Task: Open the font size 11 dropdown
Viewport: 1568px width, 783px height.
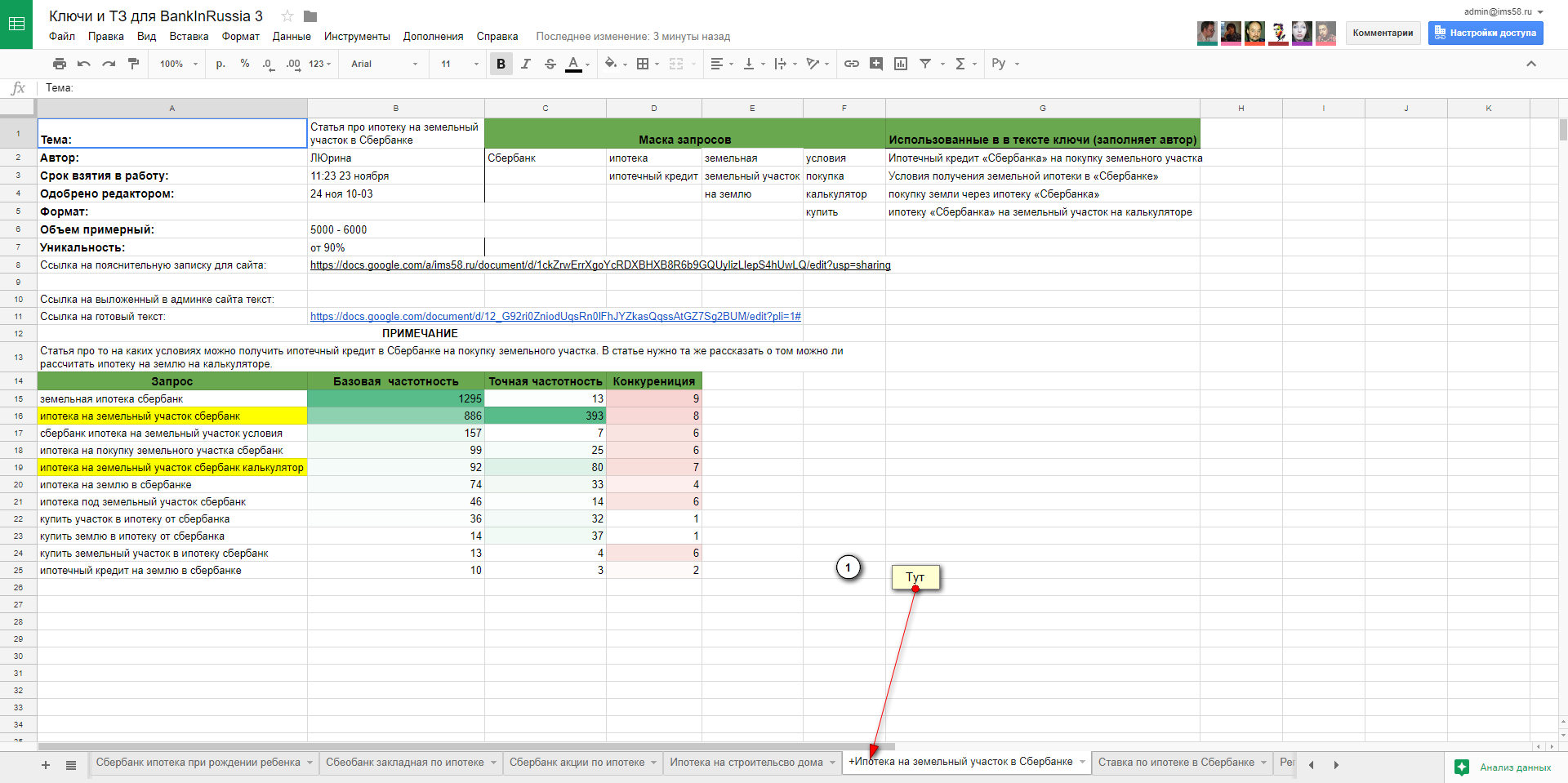Action: coord(459,64)
